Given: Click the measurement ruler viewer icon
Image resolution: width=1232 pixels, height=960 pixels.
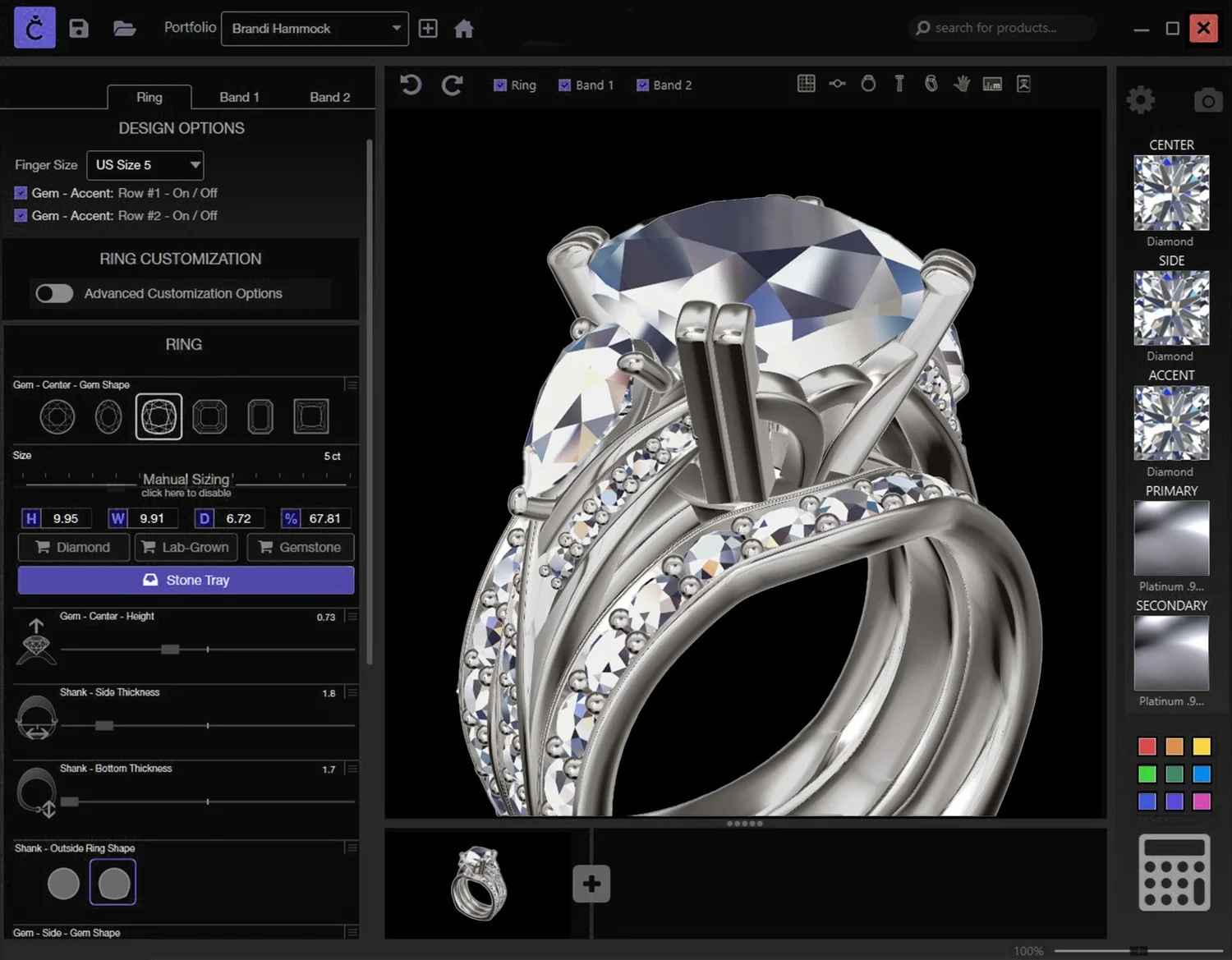Looking at the screenshot, I should click(x=992, y=83).
